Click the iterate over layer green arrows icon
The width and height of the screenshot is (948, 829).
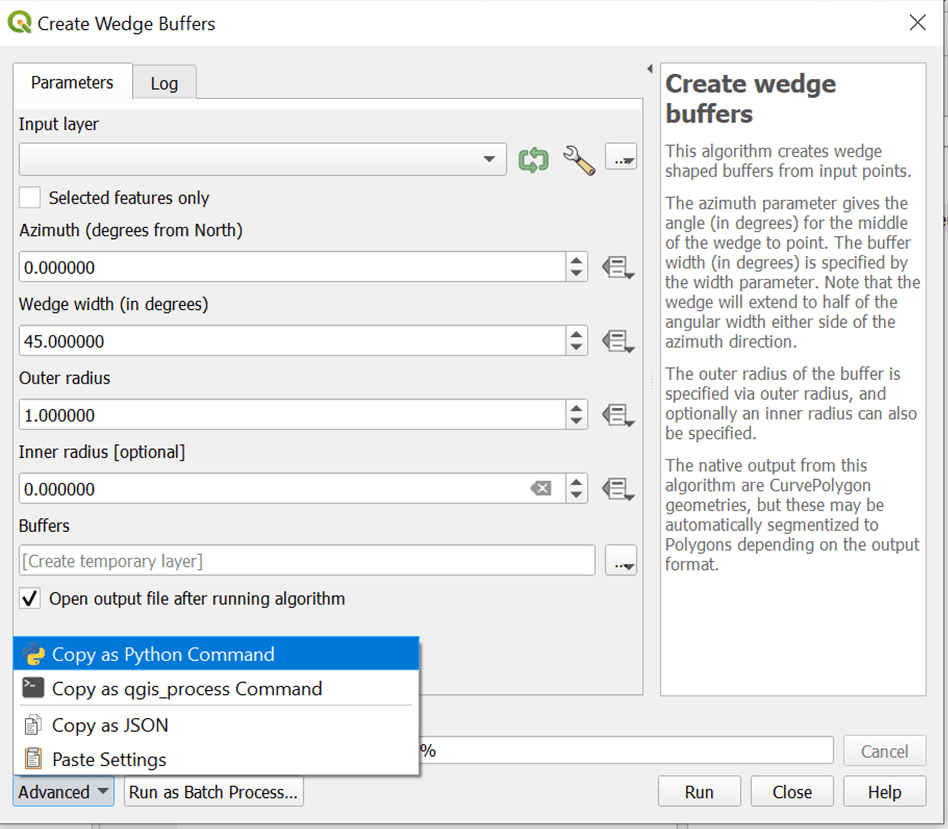click(533, 160)
